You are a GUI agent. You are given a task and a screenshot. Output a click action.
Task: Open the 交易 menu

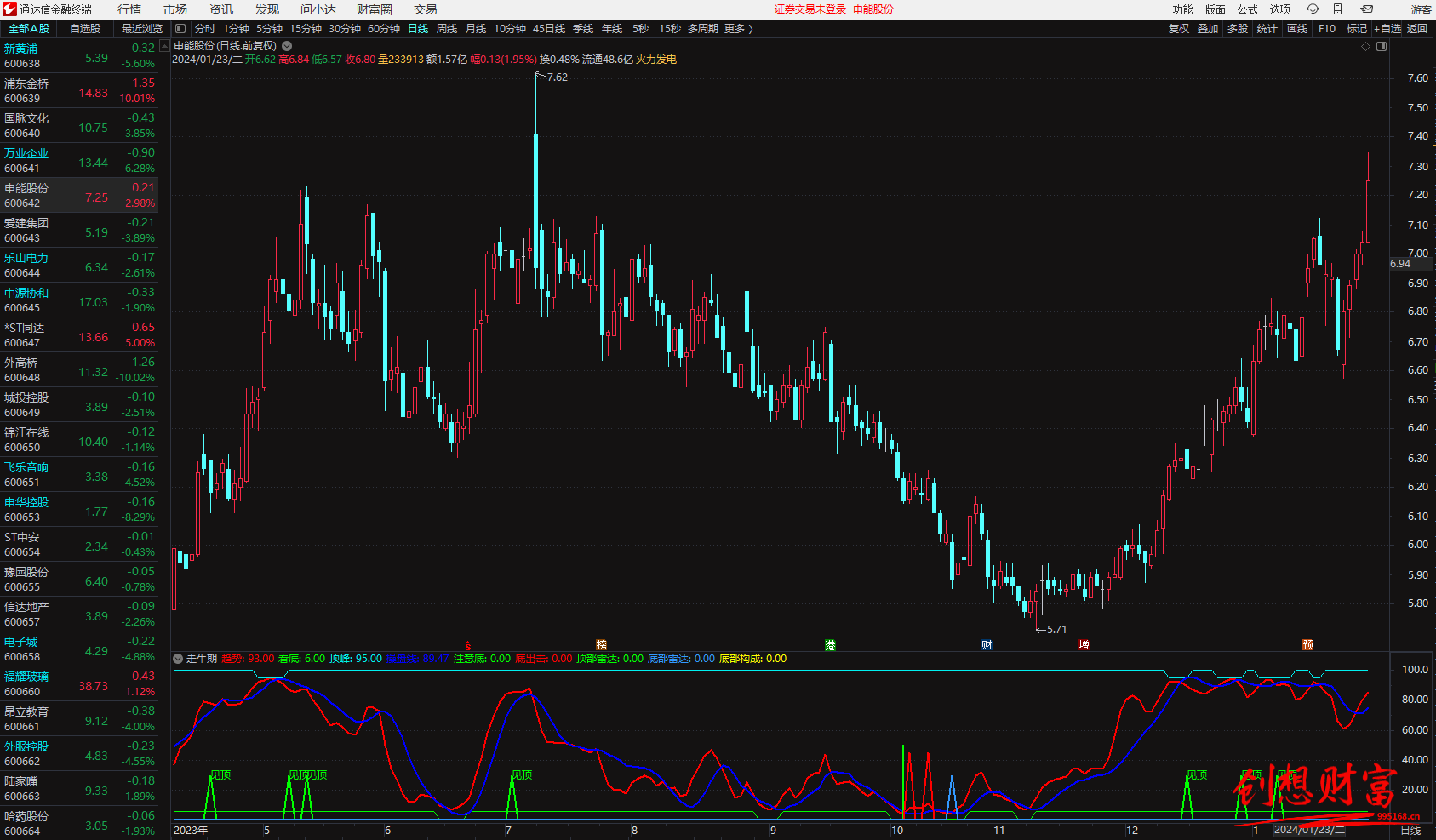pos(426,9)
